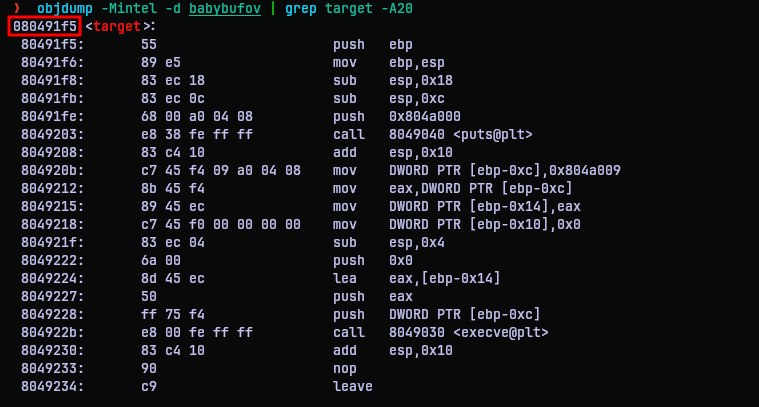Viewport: 759px width, 407px height.
Task: Click the red prompt arrow icon
Action: (16, 8)
